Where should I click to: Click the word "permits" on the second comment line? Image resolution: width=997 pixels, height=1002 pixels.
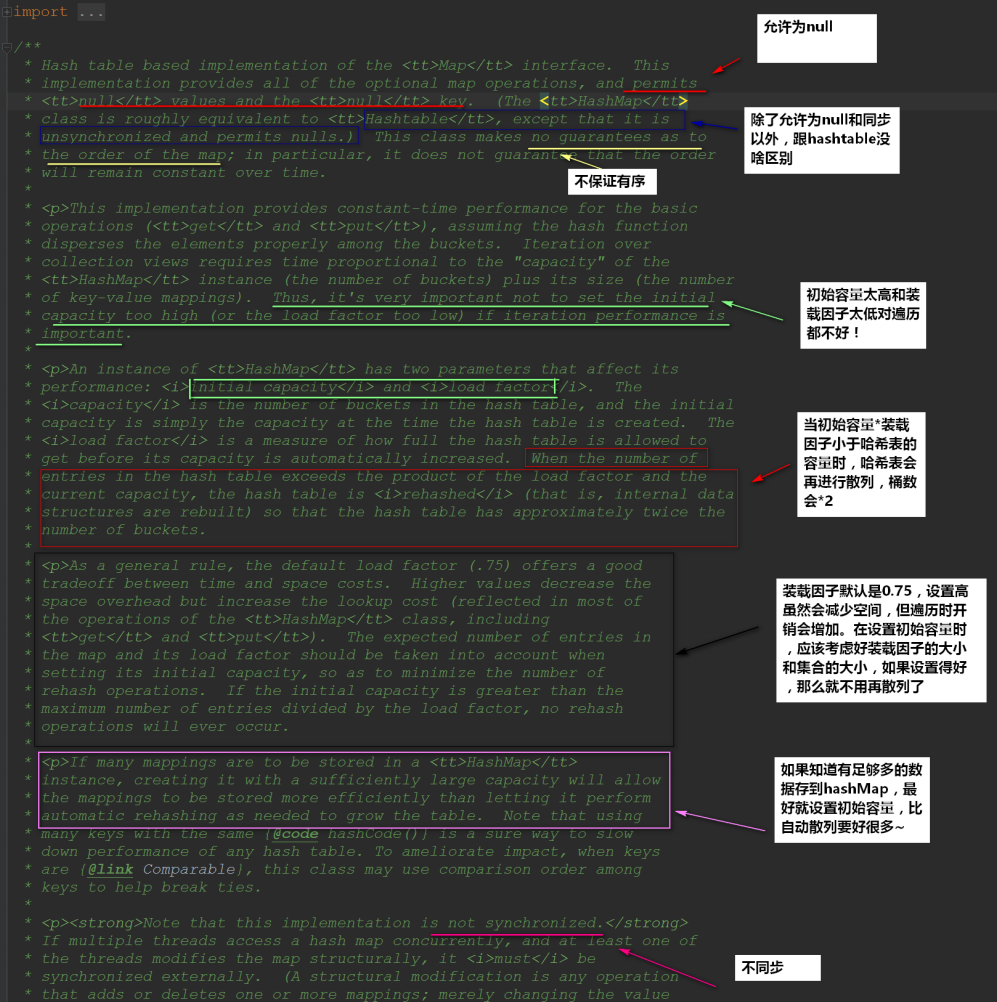(665, 83)
